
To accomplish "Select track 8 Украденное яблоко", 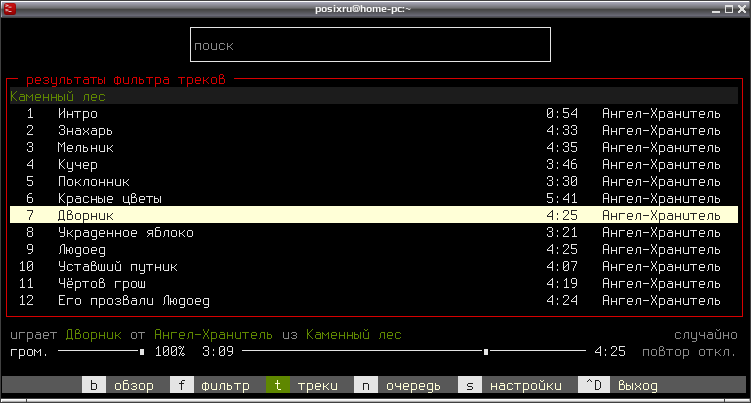I will (x=374, y=232).
